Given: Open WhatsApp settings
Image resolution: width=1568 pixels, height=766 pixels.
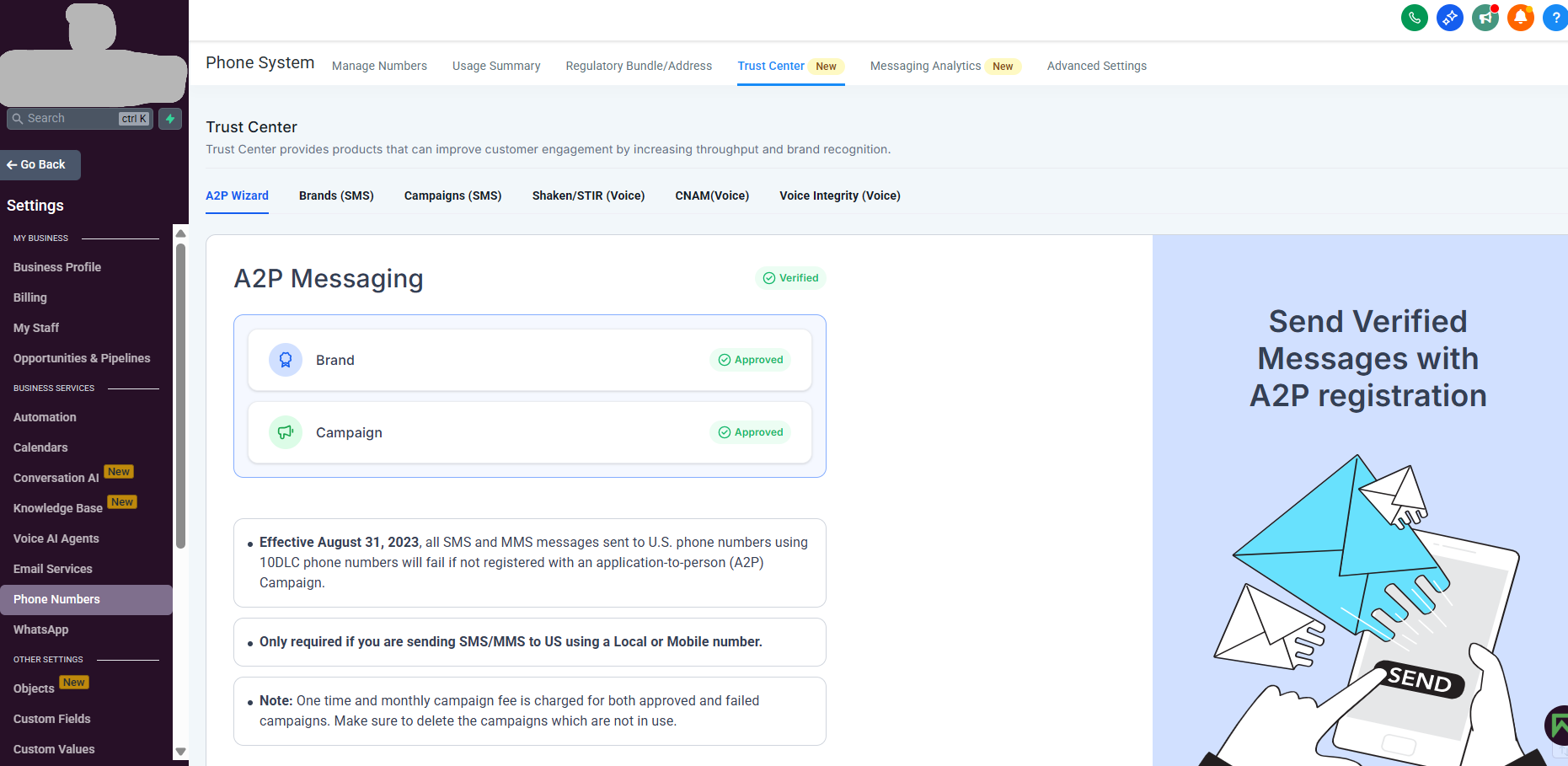Looking at the screenshot, I should point(41,629).
